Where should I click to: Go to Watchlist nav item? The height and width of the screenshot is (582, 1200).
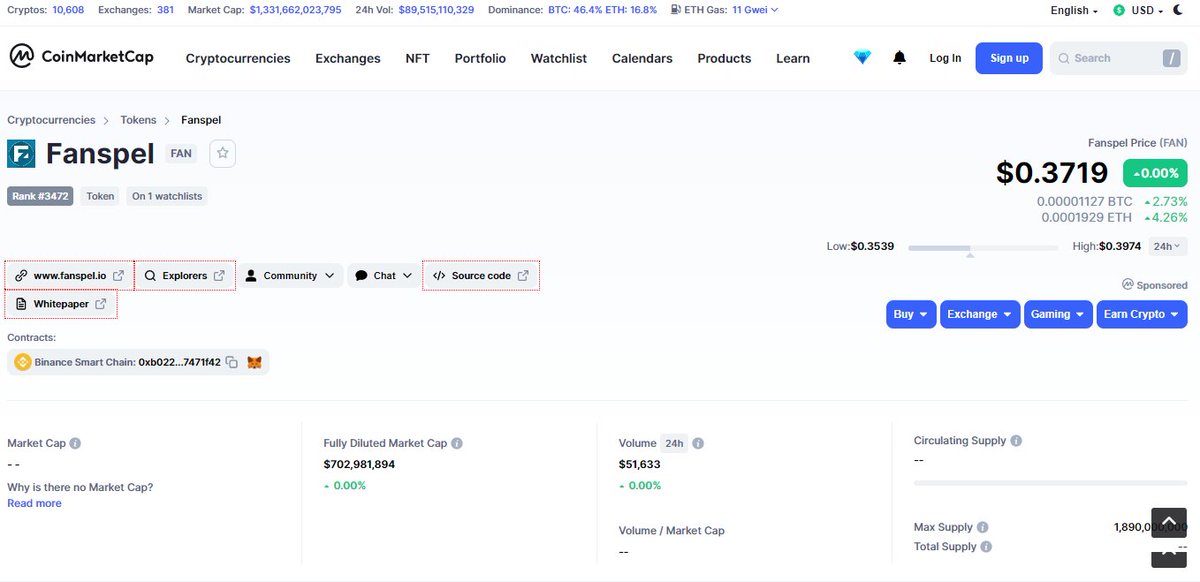[x=559, y=58]
